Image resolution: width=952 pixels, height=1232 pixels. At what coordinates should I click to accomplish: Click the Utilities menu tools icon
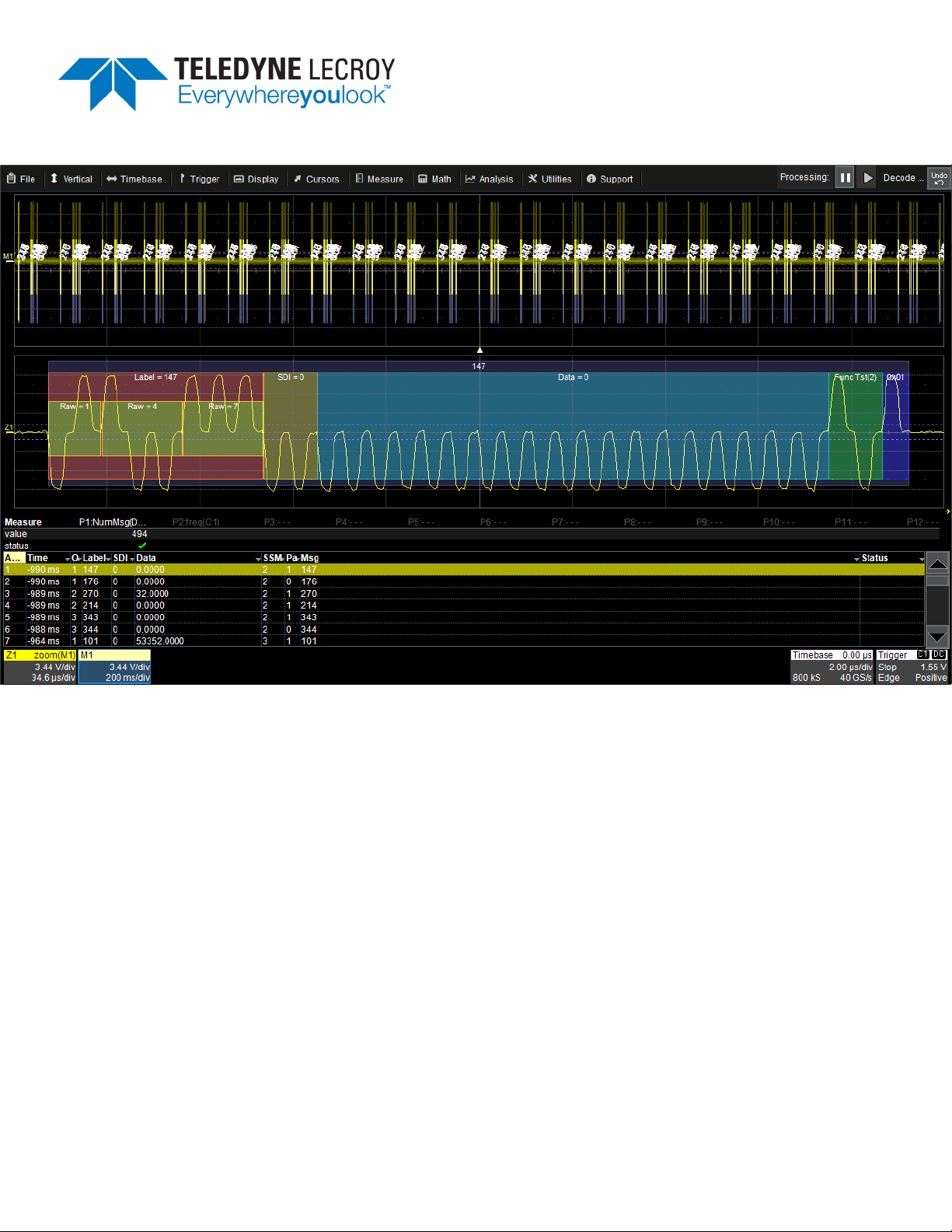[x=533, y=179]
